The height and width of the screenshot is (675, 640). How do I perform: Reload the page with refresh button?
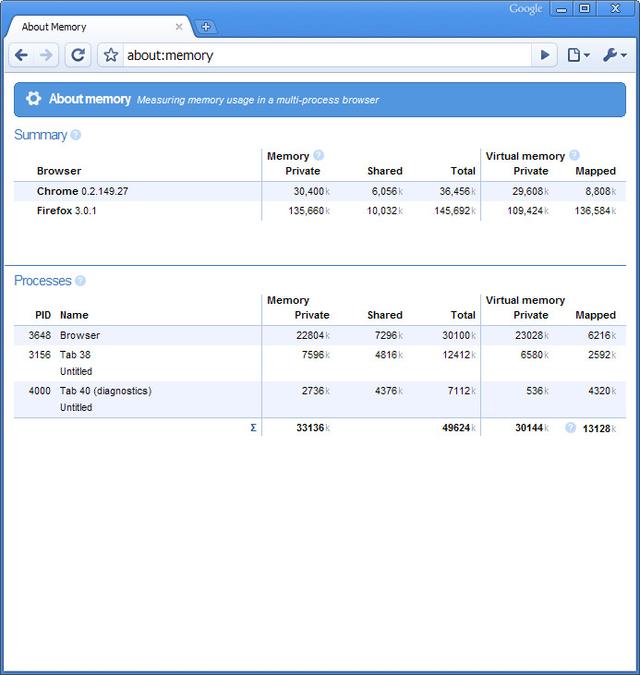click(x=78, y=56)
